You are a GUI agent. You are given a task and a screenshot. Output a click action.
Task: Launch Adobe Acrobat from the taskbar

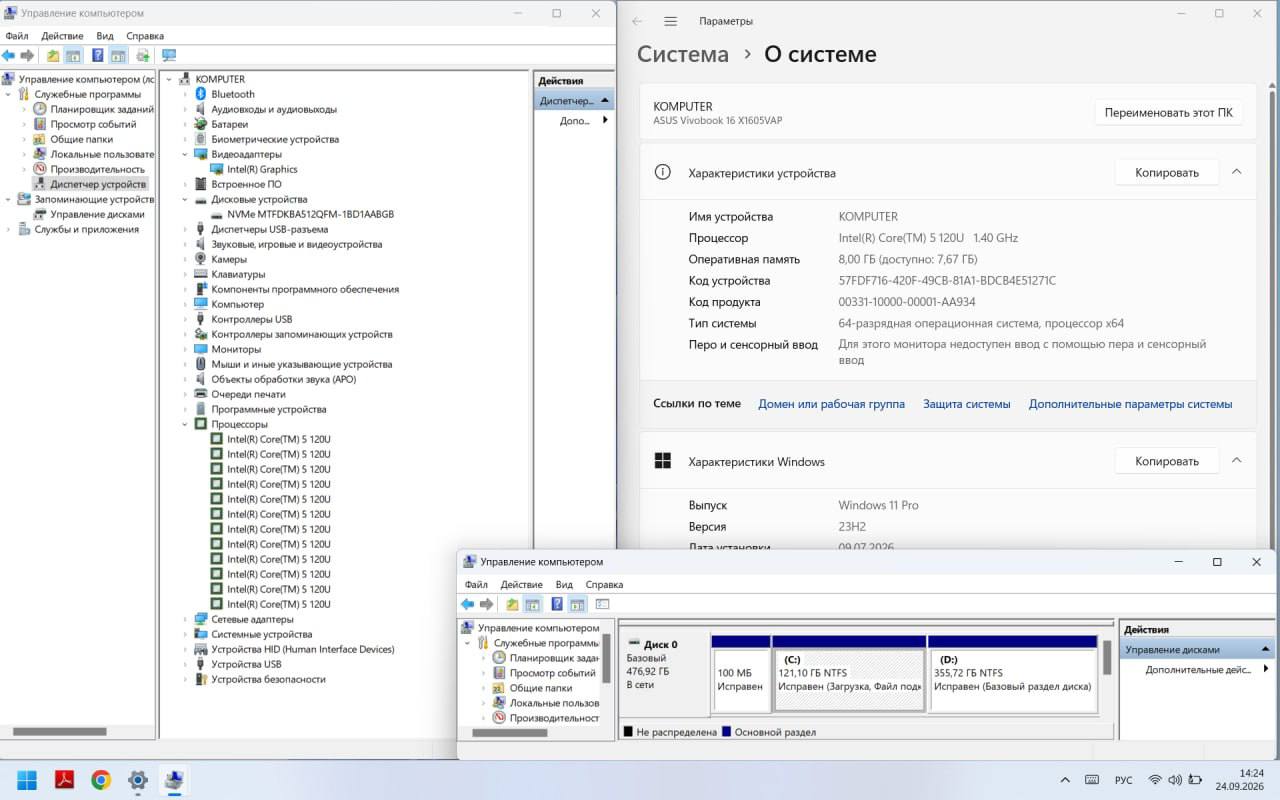(65, 779)
